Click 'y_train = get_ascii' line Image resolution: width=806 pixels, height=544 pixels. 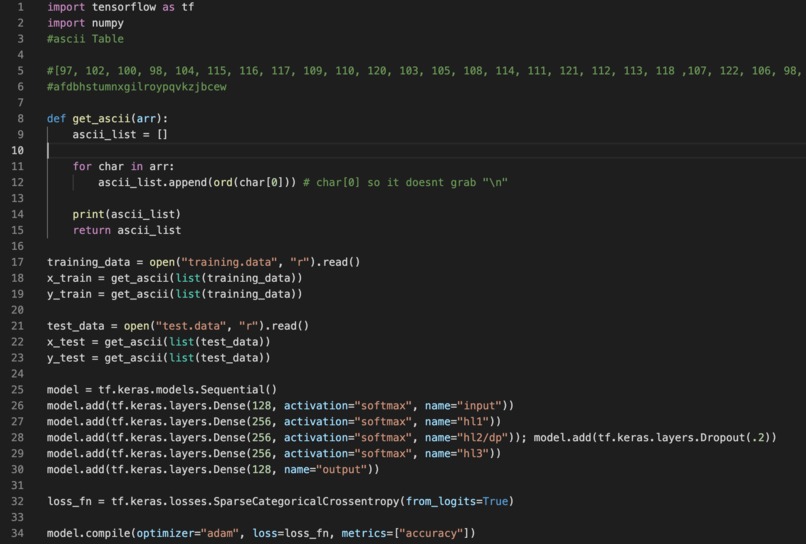tap(175, 294)
